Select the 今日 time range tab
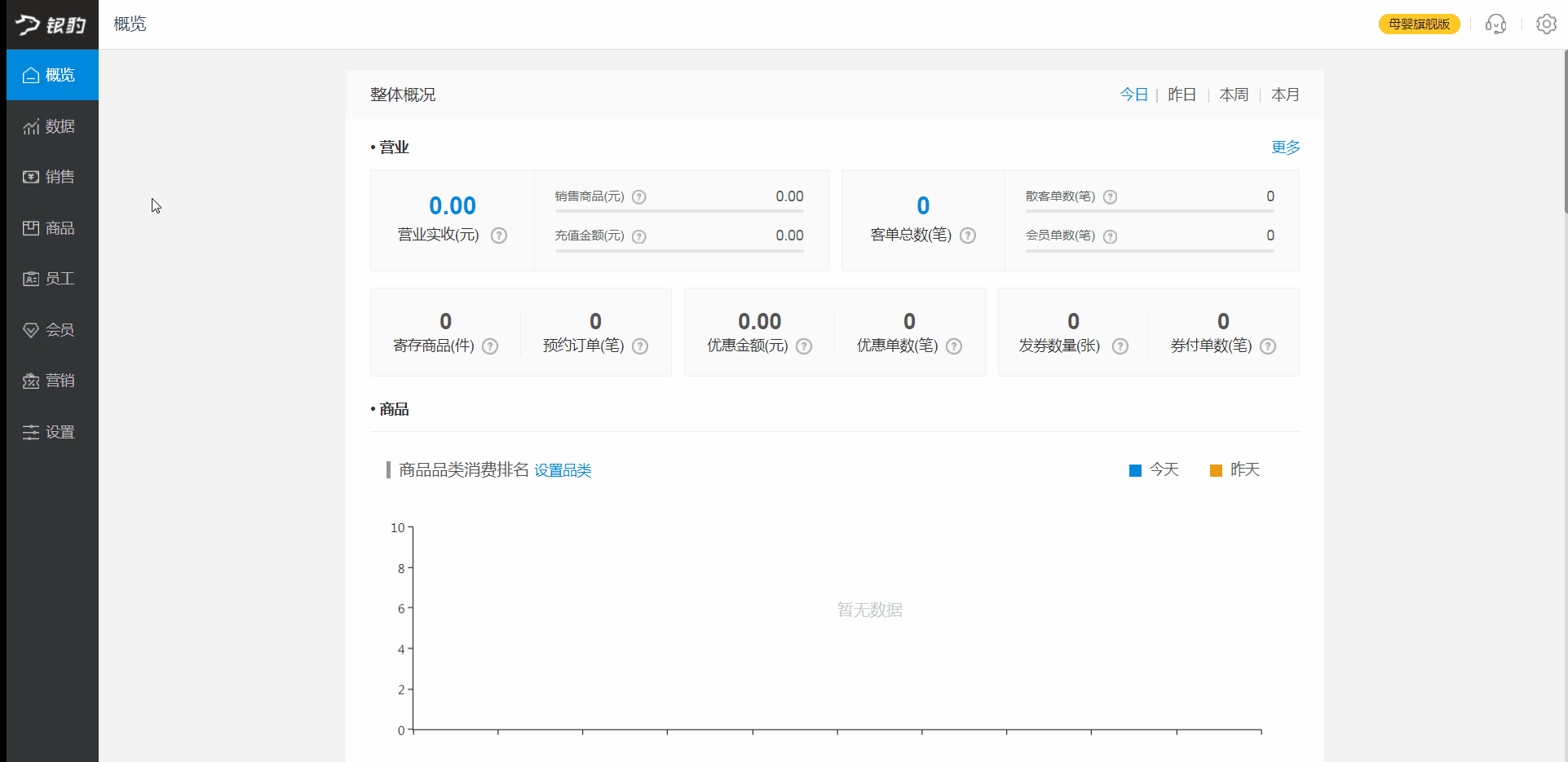This screenshot has width=1568, height=762. coord(1133,95)
